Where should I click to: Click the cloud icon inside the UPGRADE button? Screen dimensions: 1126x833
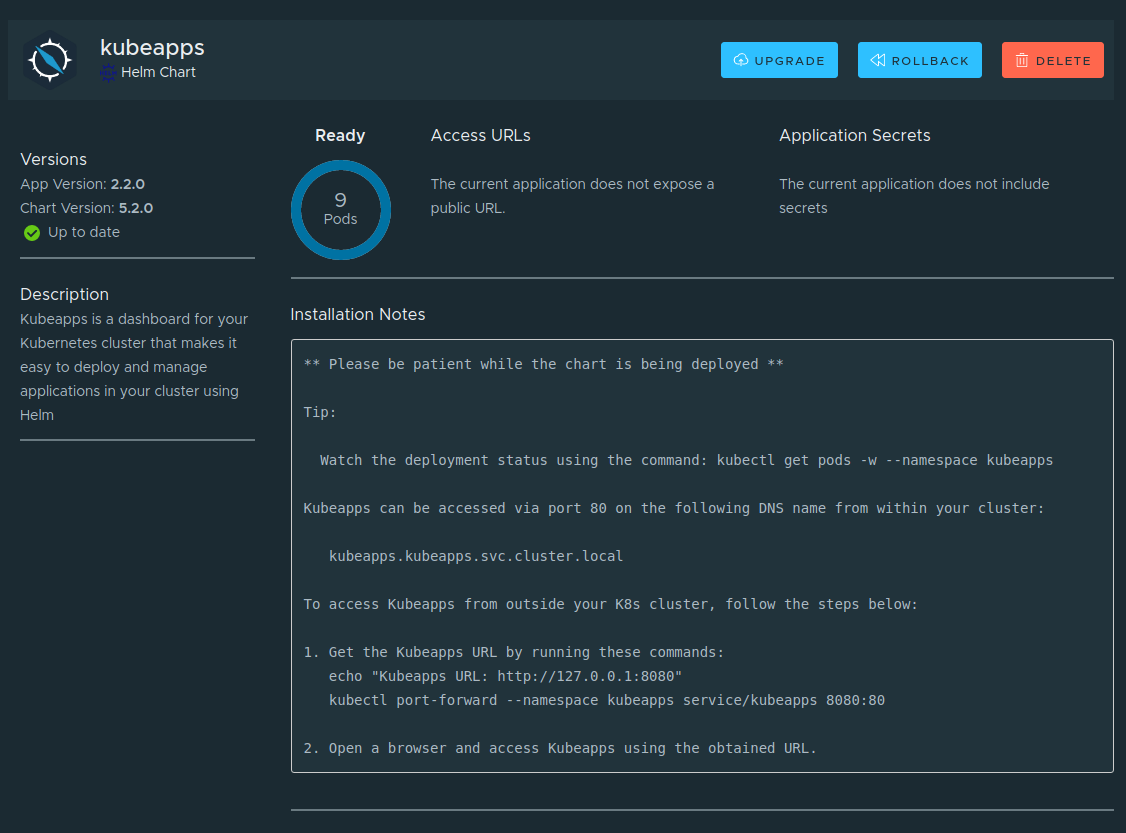(x=740, y=60)
